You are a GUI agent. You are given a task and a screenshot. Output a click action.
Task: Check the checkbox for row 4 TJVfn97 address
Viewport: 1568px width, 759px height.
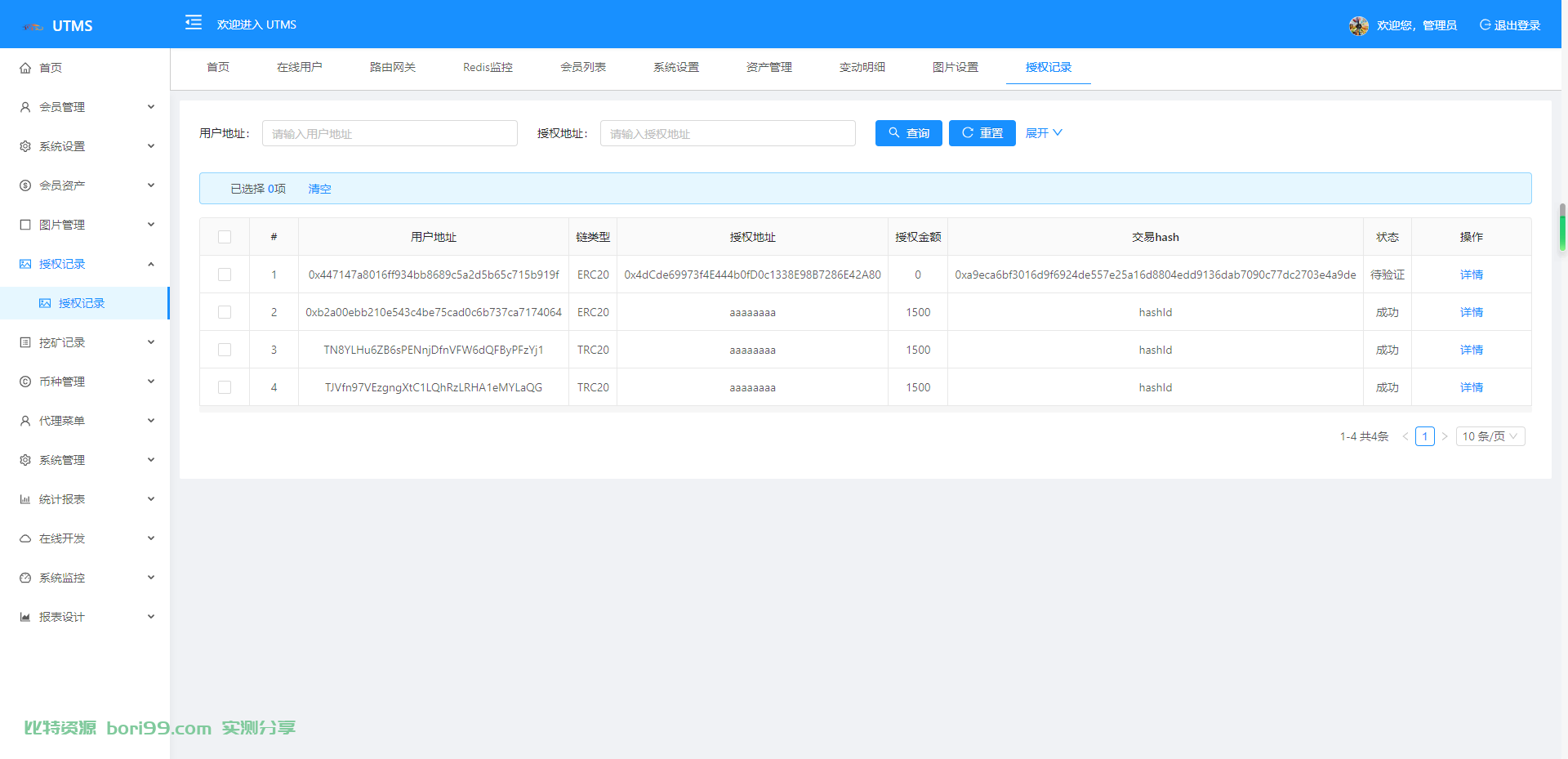[225, 387]
